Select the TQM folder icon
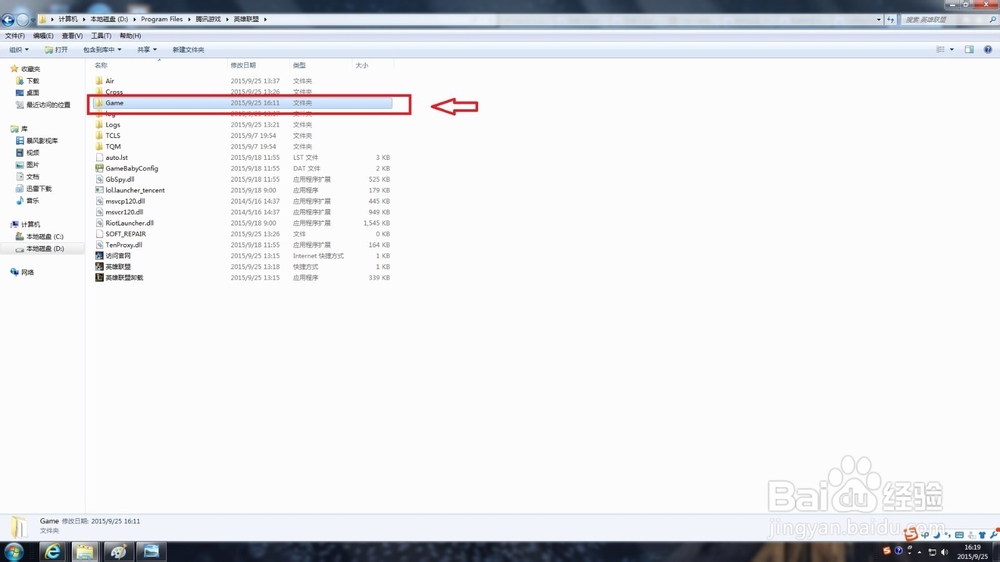1000x562 pixels. pyautogui.click(x=99, y=146)
